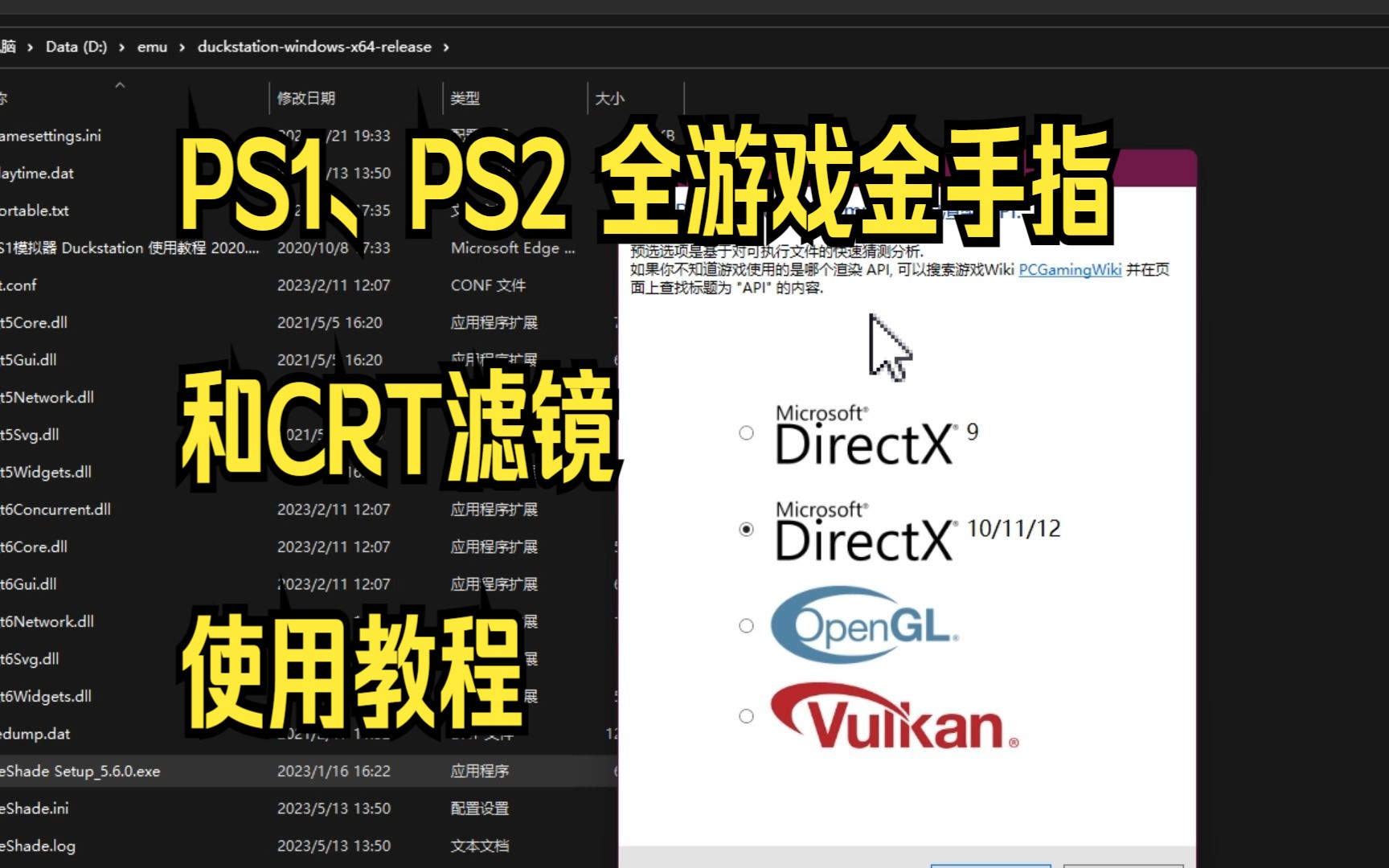This screenshot has height=868, width=1389.
Task: Select the Qt5Widgets.dll file
Action: click(46, 472)
